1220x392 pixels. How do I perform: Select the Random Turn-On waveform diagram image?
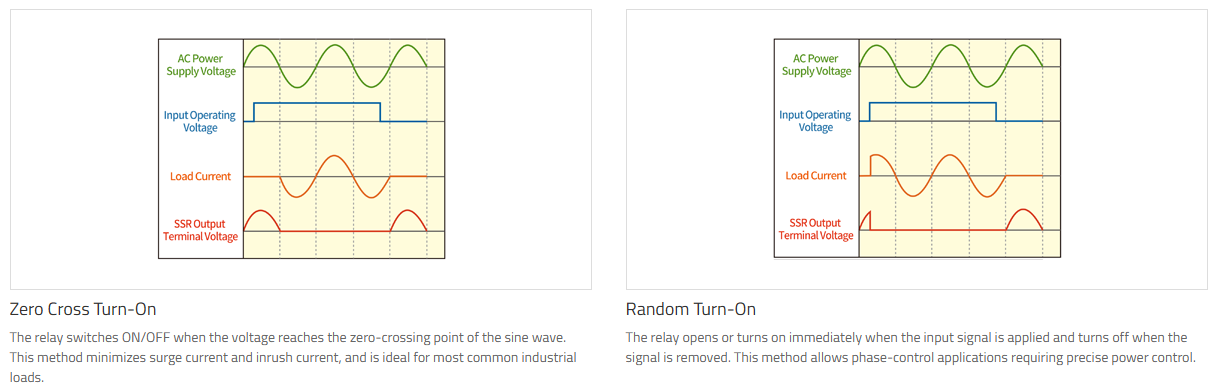tap(916, 149)
